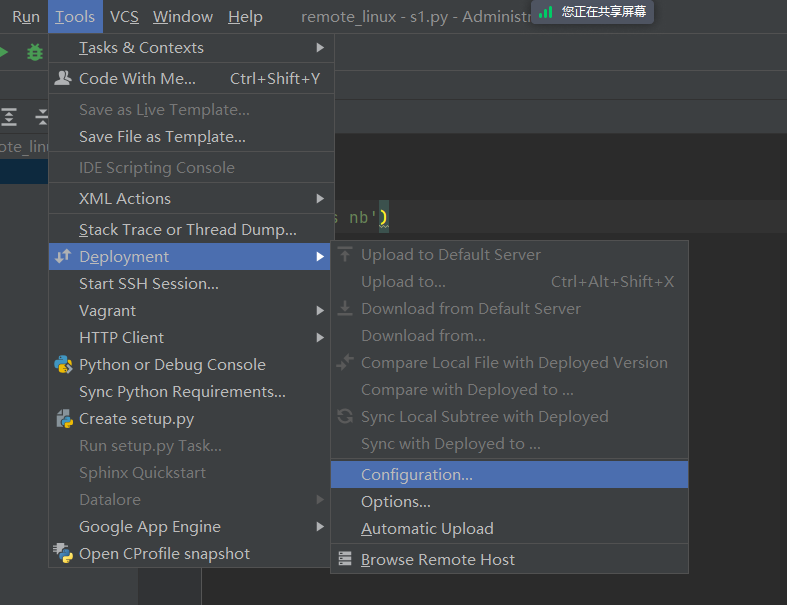
Task: Open Deployment Options...
Action: (396, 502)
